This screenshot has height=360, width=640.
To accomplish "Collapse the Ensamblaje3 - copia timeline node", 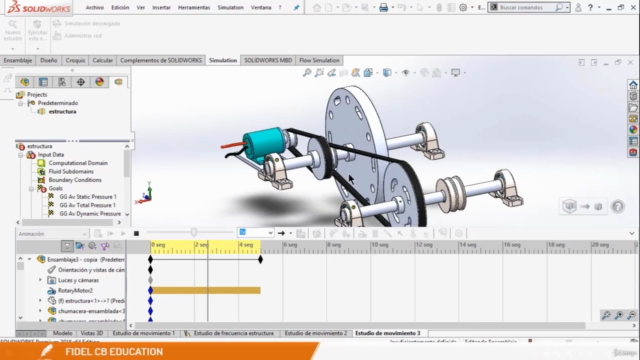I will pos(29,259).
